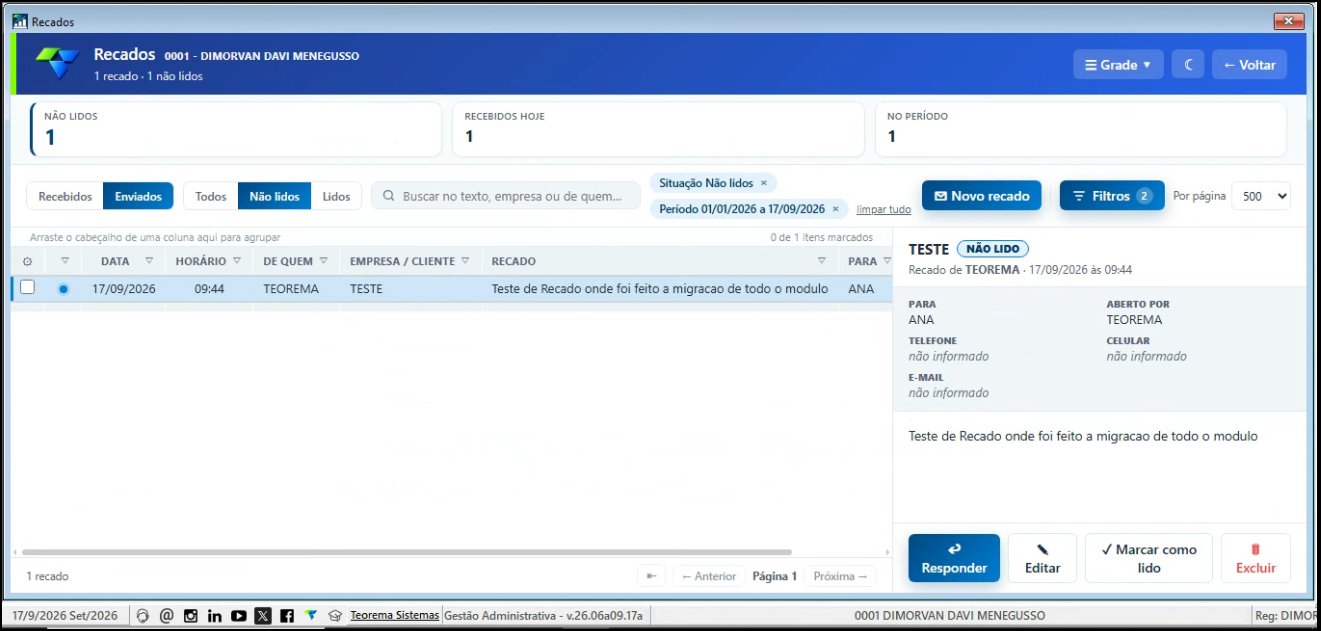Click 'Marcar como lido' button
This screenshot has height=631, width=1321.
point(1149,558)
